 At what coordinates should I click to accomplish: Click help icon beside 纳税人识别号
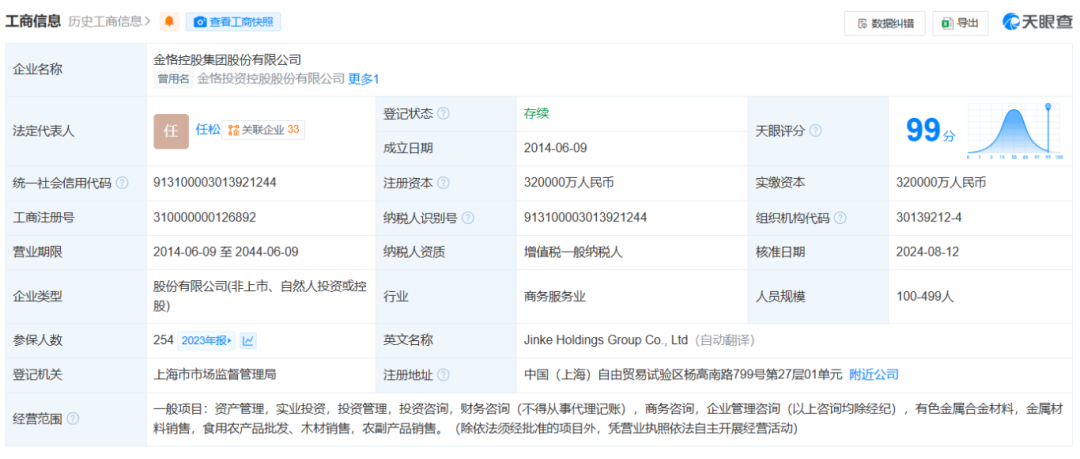point(468,218)
